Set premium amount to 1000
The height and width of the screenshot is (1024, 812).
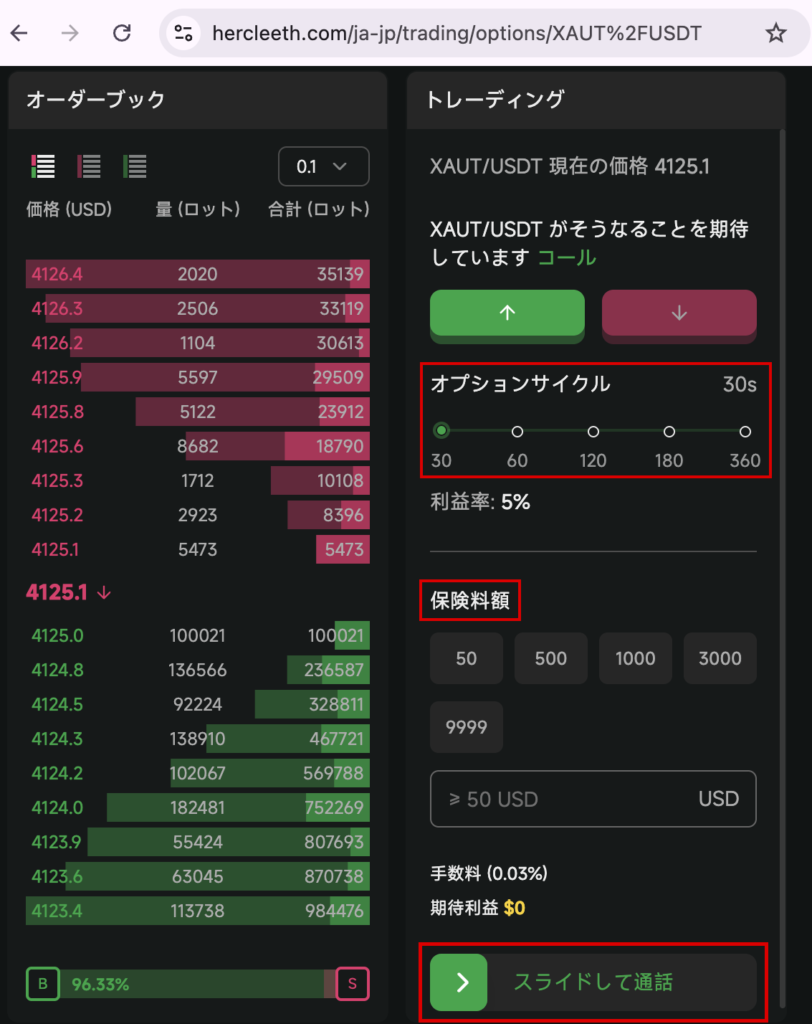(636, 658)
